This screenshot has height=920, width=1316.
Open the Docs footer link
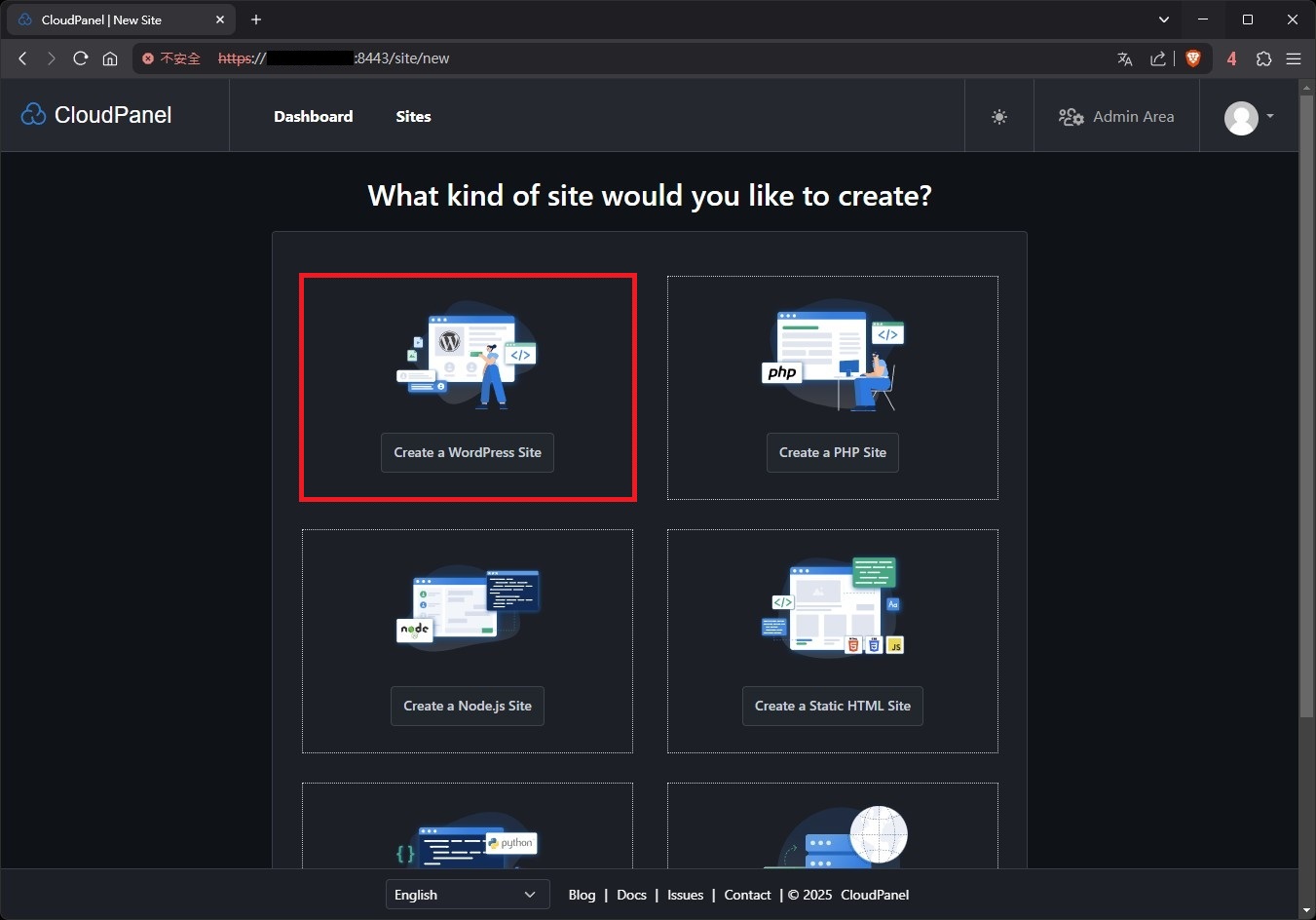click(631, 895)
